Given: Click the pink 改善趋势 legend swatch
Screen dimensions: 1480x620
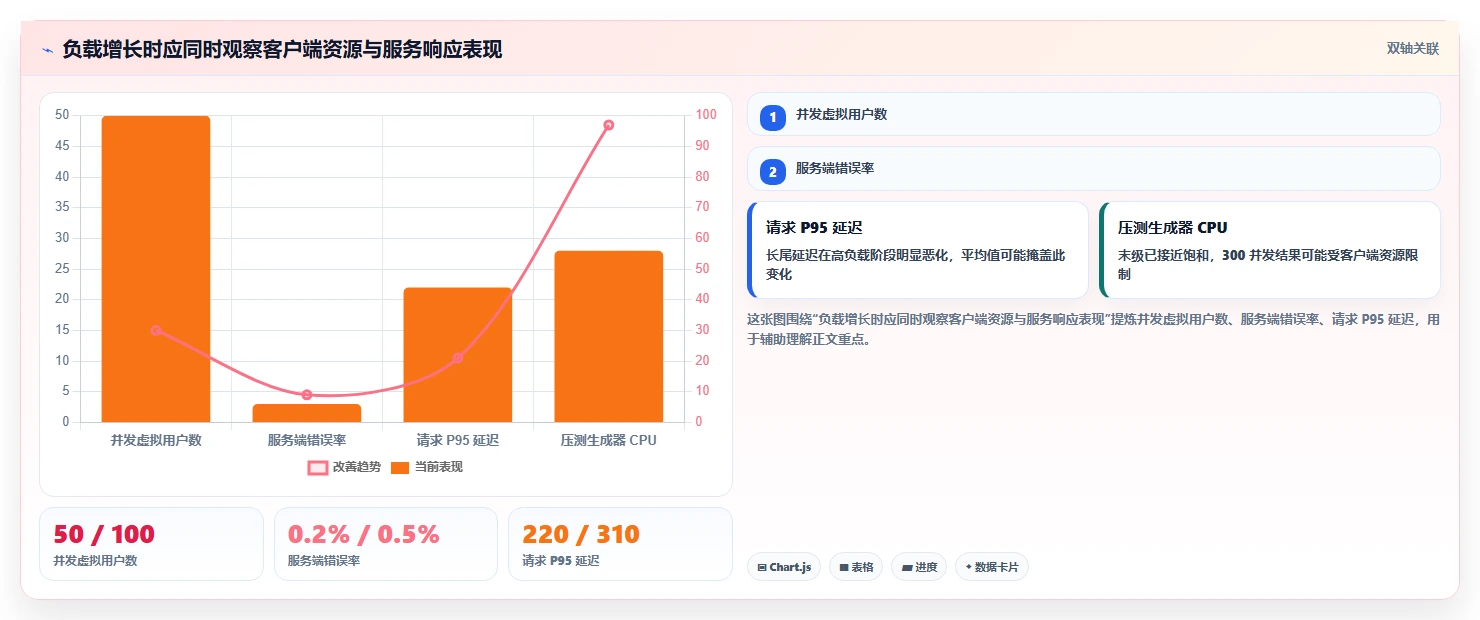Looking at the screenshot, I should click(x=317, y=467).
